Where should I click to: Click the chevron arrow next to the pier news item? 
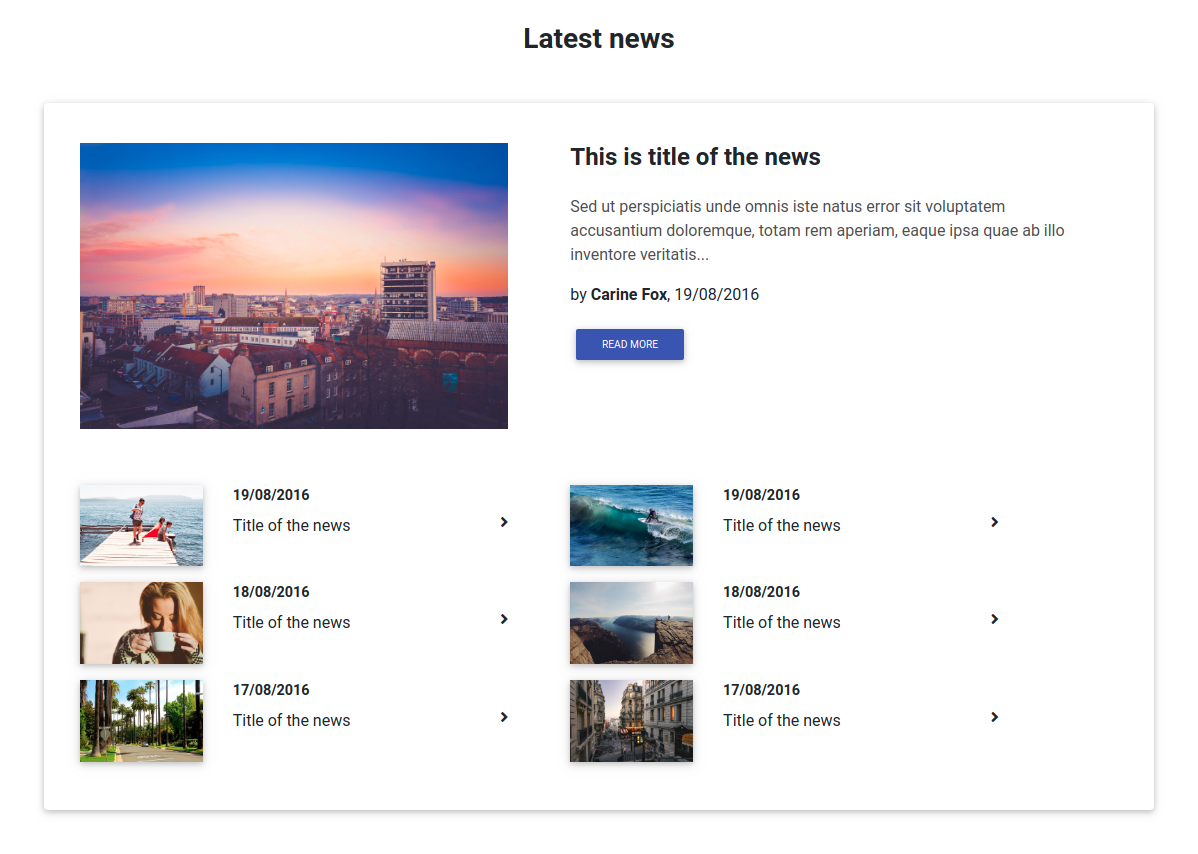coord(504,522)
